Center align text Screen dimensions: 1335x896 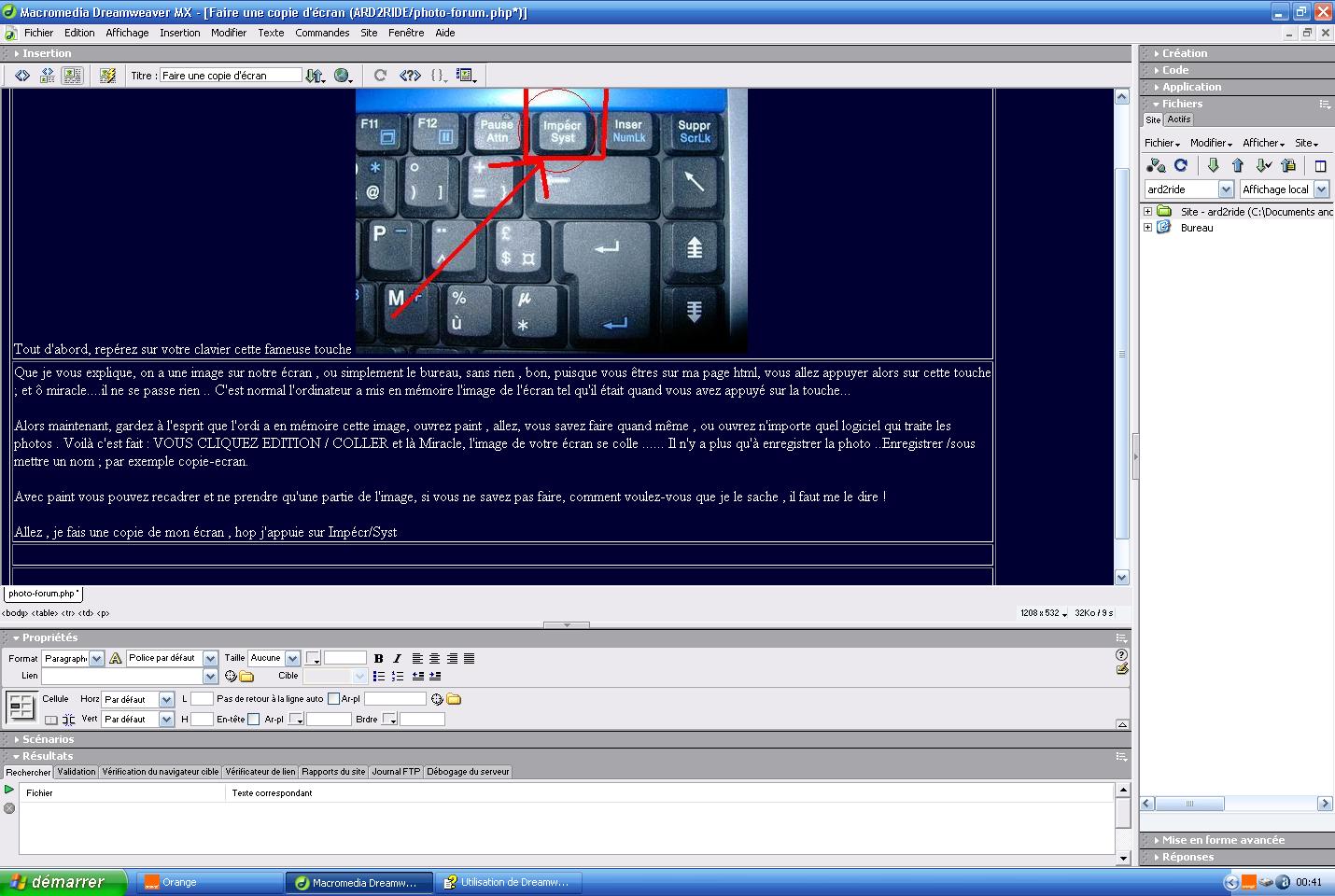pyautogui.click(x=434, y=658)
